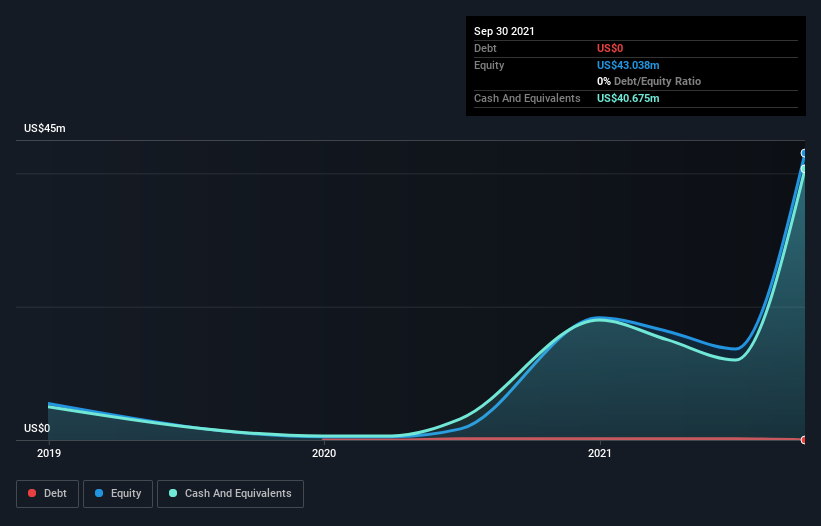821x526 pixels.
Task: Click the US$40.675m cash value
Action: tap(628, 98)
